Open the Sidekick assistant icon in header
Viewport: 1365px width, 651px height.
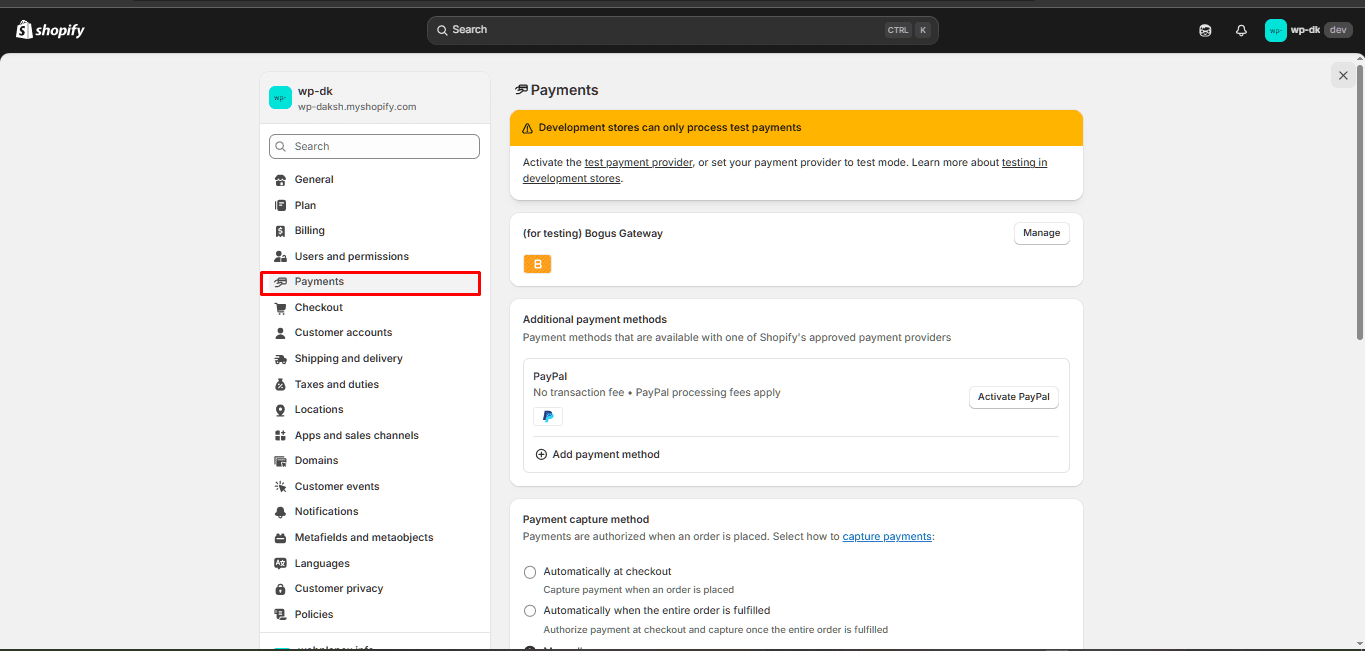pyautogui.click(x=1205, y=31)
